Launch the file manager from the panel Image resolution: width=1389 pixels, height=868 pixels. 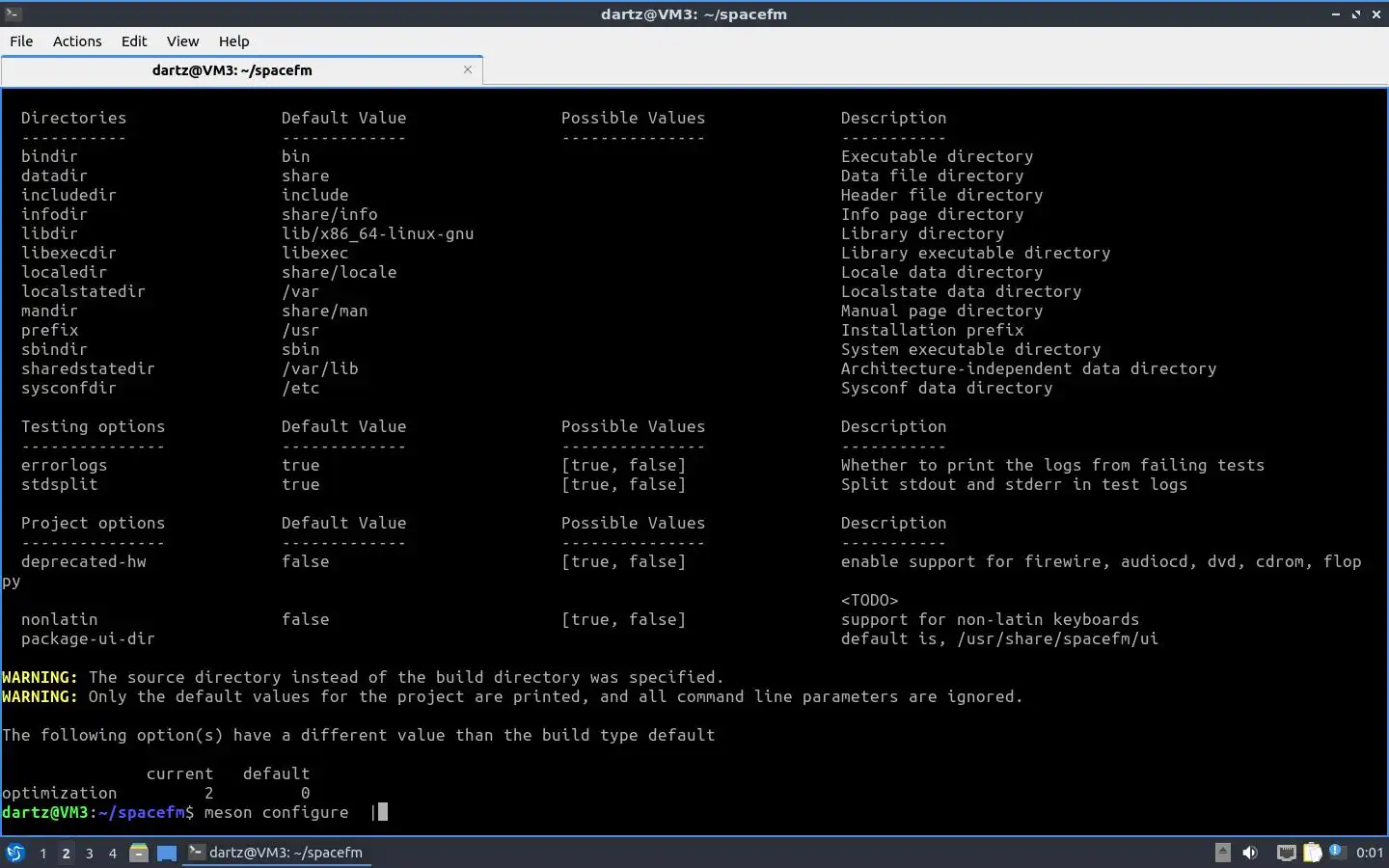click(x=139, y=853)
